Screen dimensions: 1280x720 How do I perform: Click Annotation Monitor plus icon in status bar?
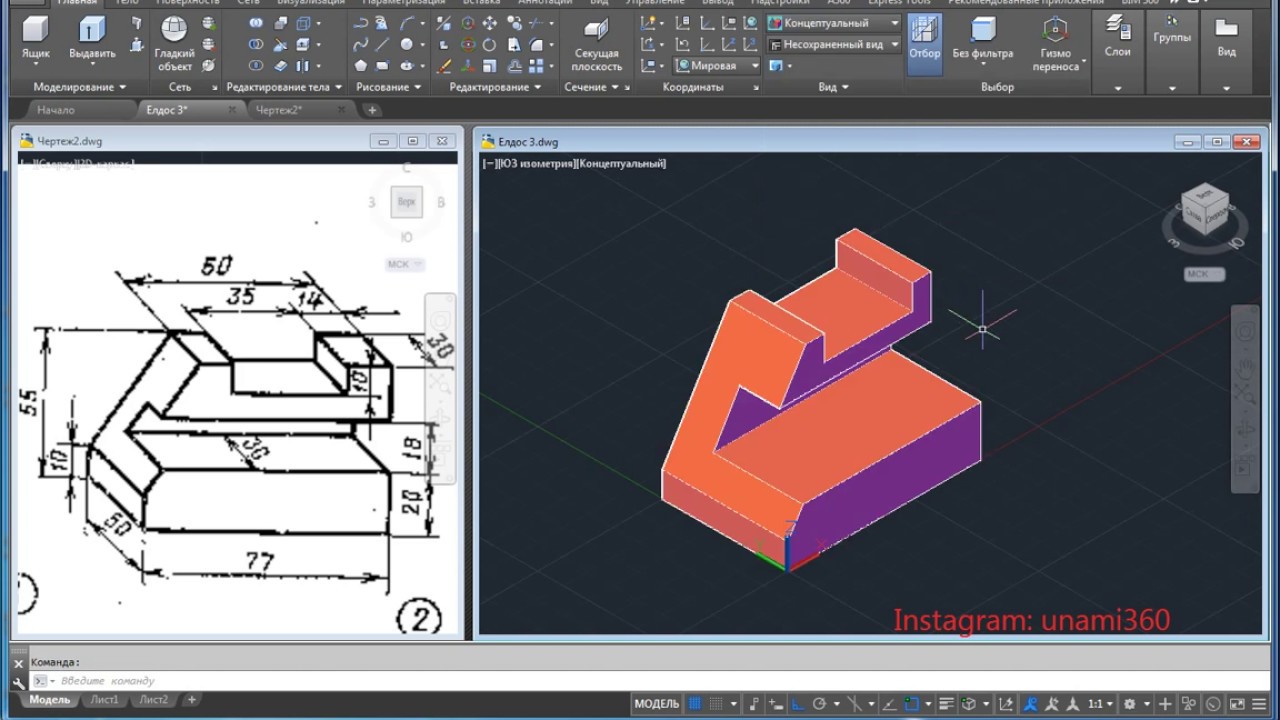(1164, 704)
